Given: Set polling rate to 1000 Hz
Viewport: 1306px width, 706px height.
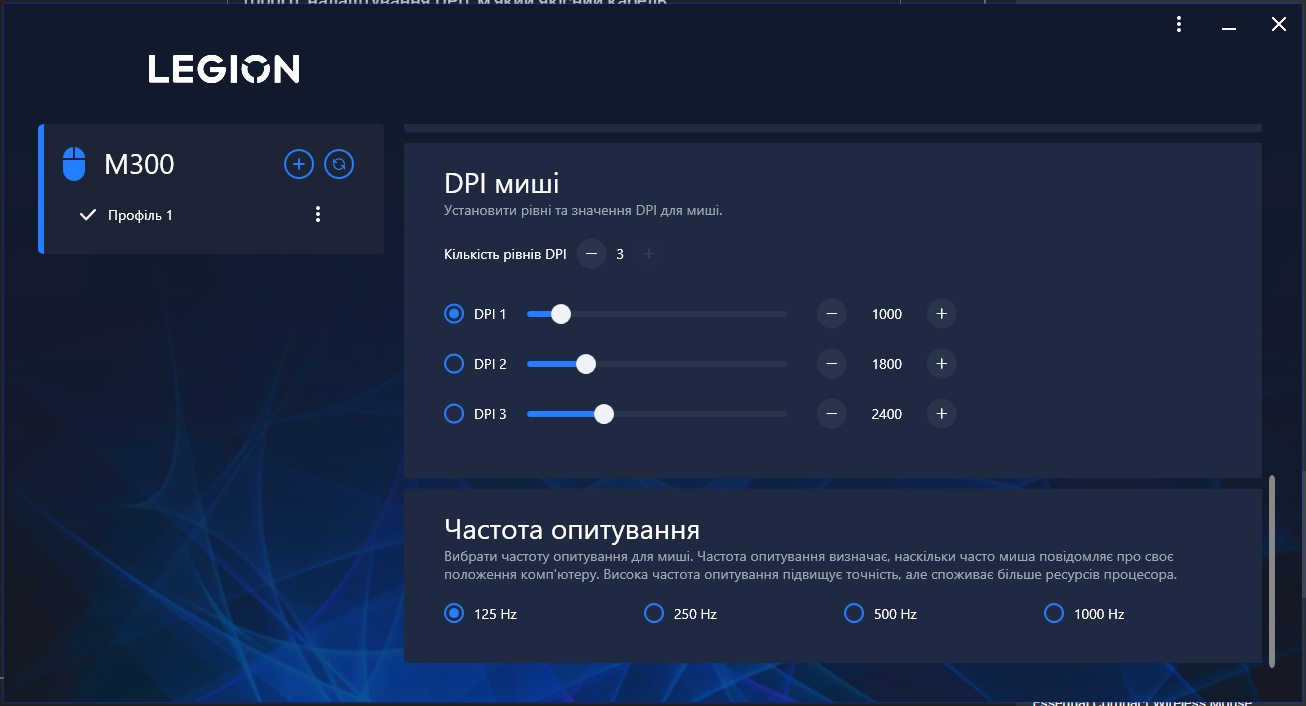Looking at the screenshot, I should [x=1054, y=613].
